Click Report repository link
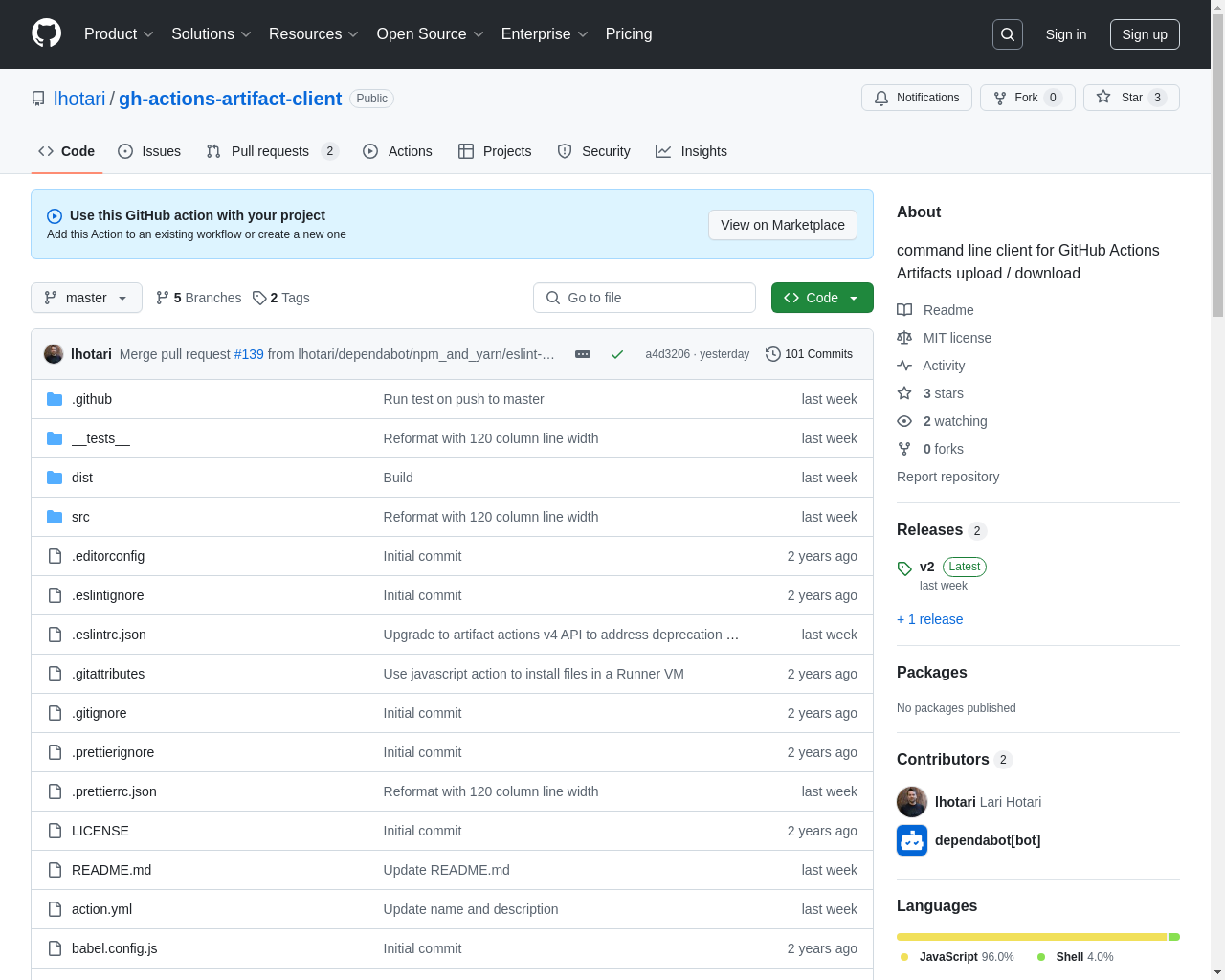The image size is (1225, 980). pos(947,477)
